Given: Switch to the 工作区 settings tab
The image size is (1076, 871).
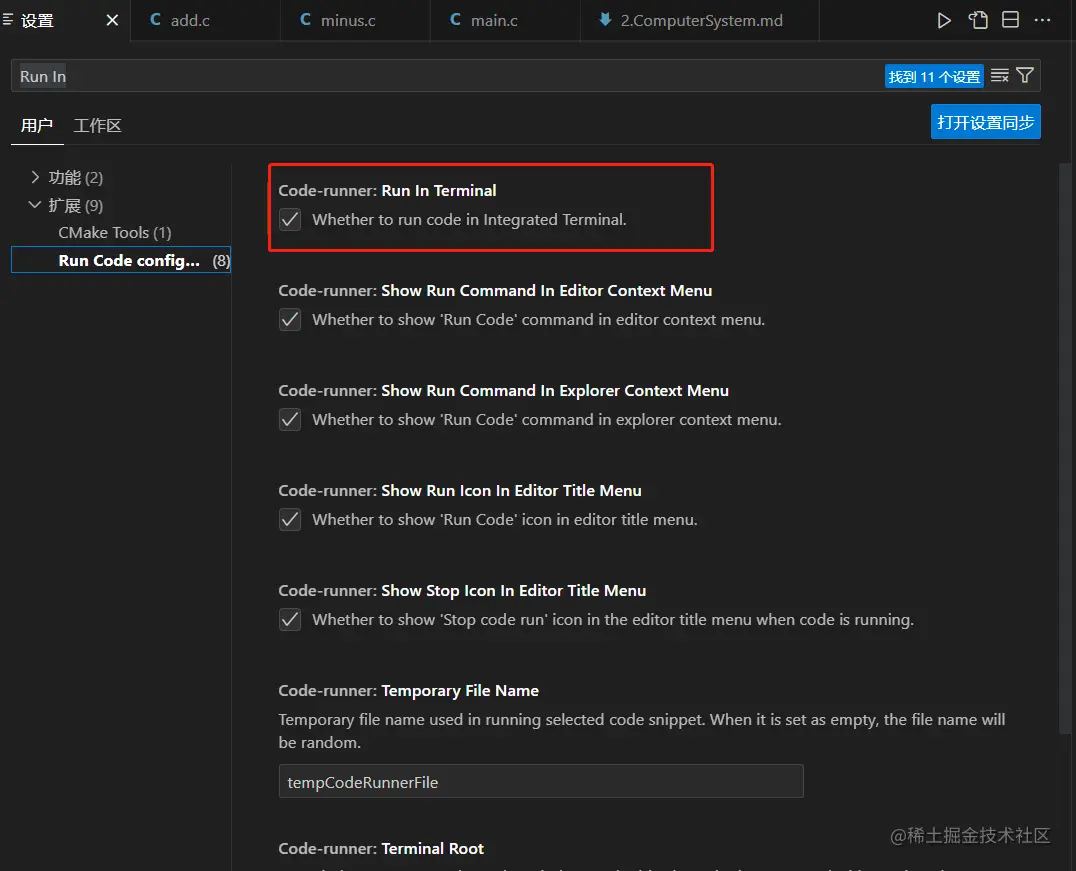Looking at the screenshot, I should tap(97, 126).
